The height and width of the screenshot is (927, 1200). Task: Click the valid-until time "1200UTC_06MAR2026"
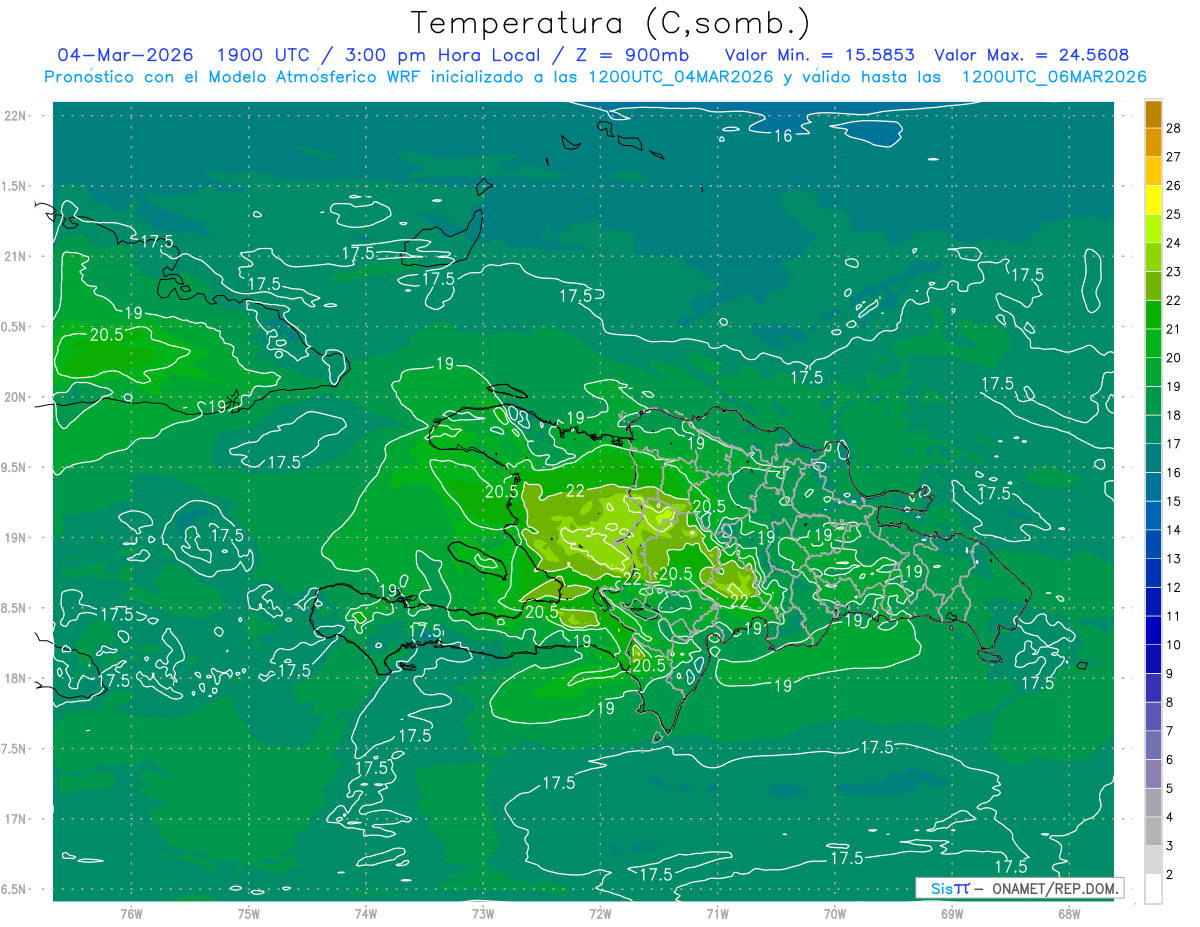click(1054, 77)
